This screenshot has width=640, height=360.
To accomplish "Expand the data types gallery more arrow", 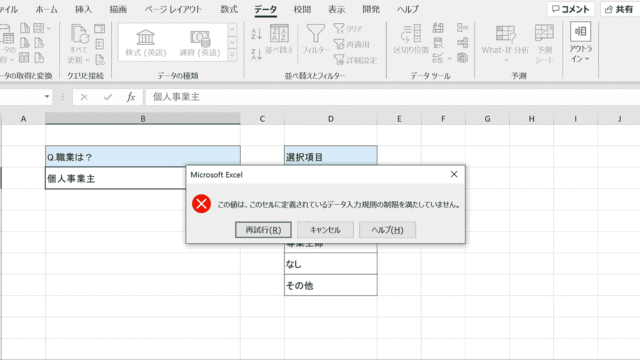I will [232, 54].
